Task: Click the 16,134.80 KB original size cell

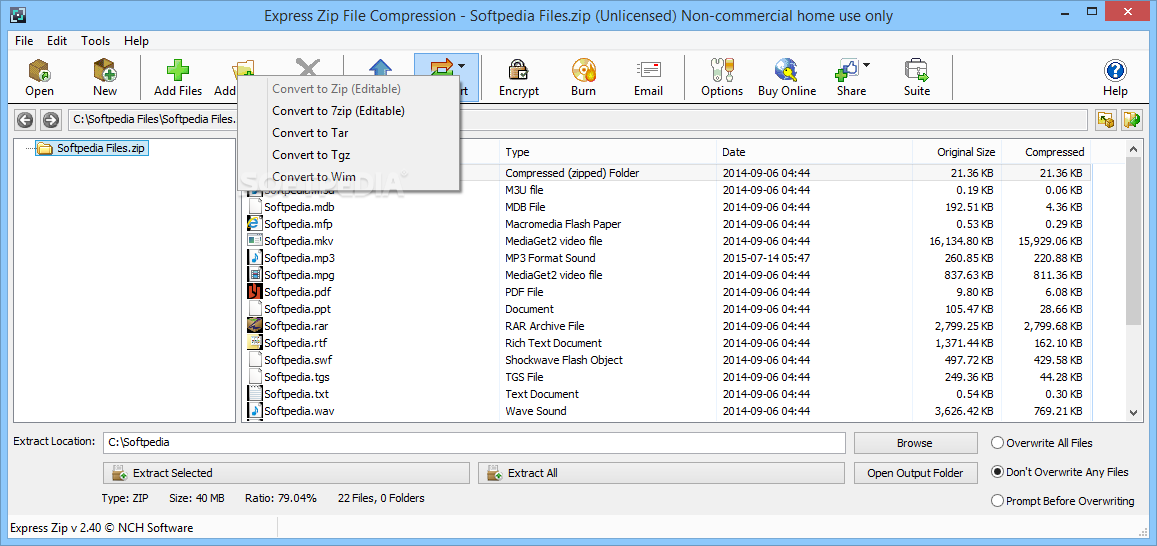Action: 961,241
